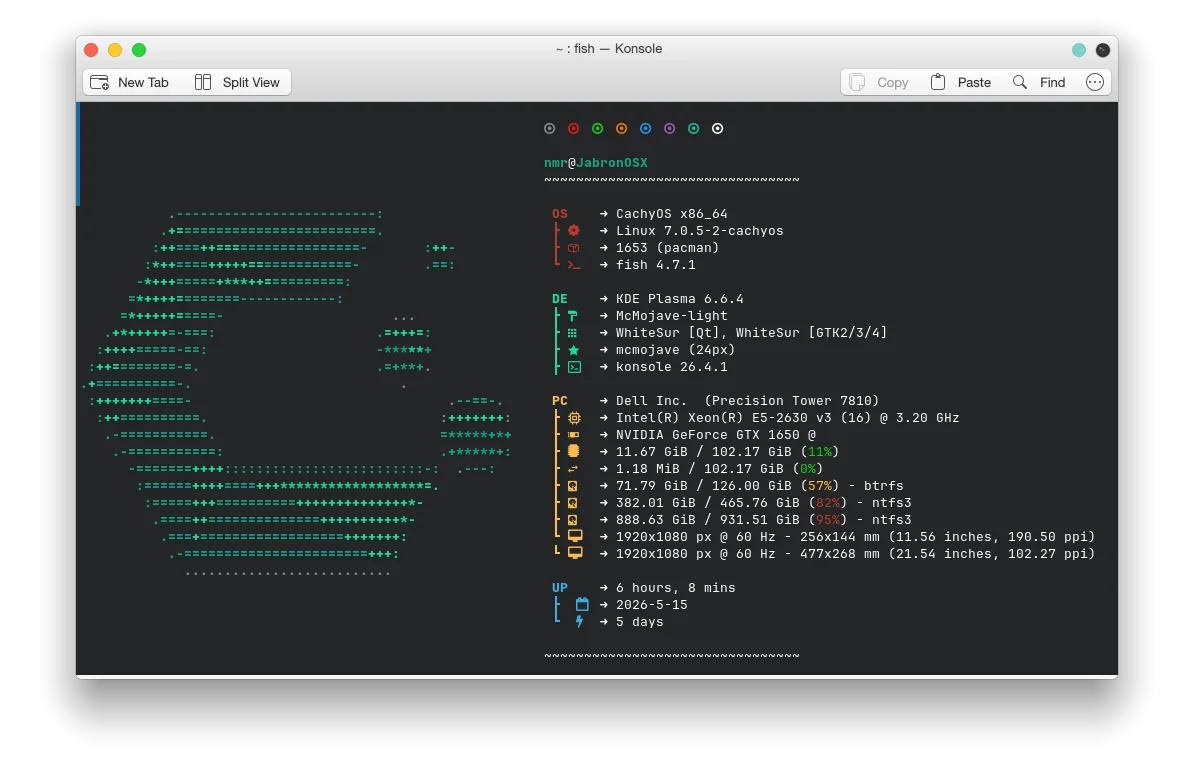Click the nmr@JabronOSX username text
Screen dimensions: 1194x765
tap(595, 163)
